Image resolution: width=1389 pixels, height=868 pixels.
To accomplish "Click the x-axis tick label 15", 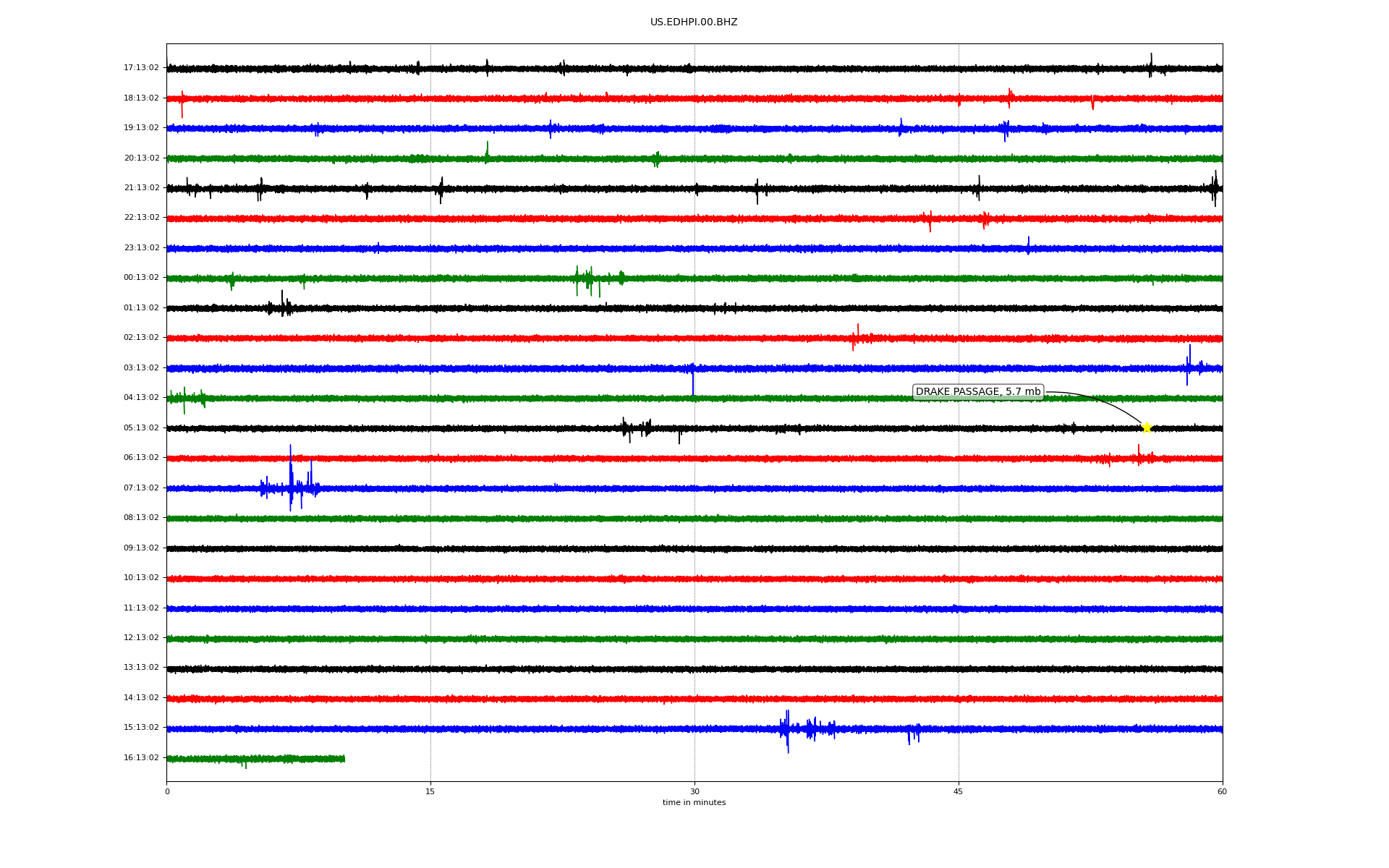I will pyautogui.click(x=430, y=792).
